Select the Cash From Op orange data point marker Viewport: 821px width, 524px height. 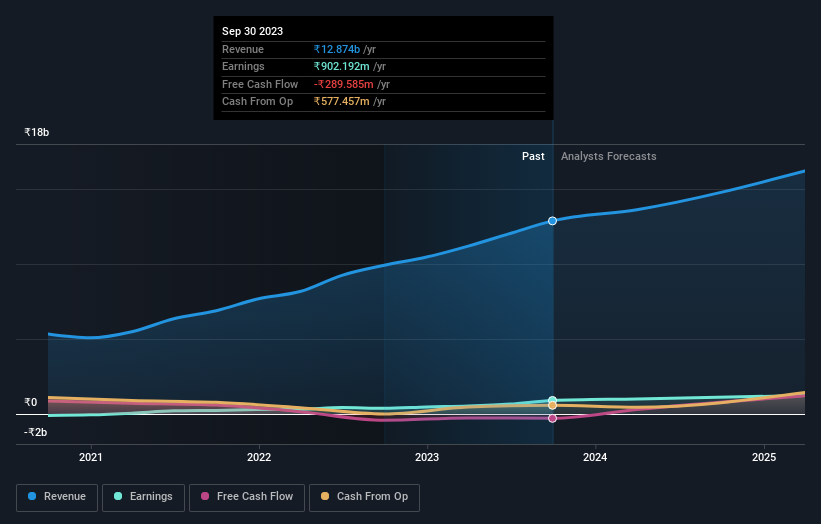point(552,406)
